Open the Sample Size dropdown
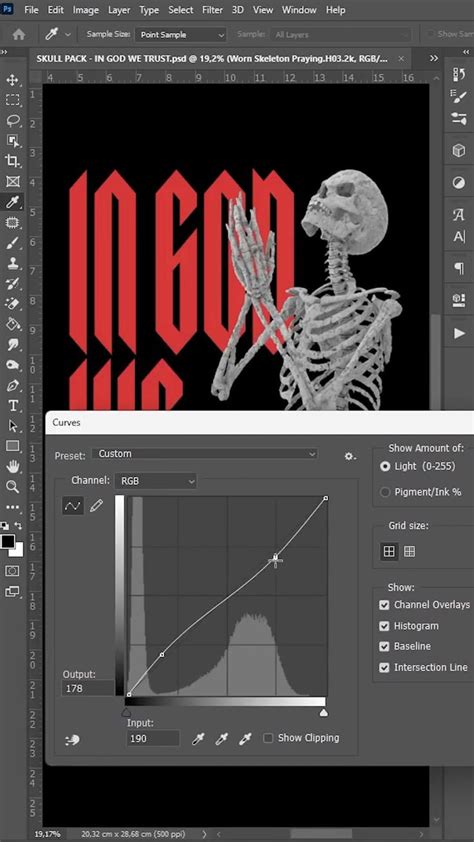Screen dimensions: 474x842 181,34
